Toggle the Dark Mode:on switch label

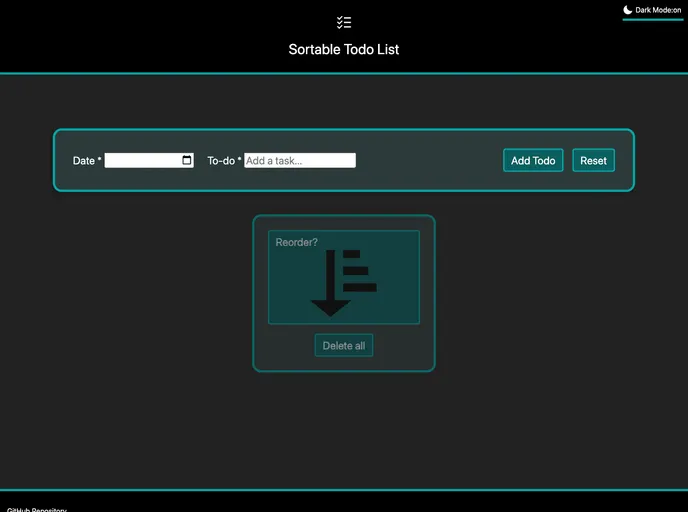(658, 10)
